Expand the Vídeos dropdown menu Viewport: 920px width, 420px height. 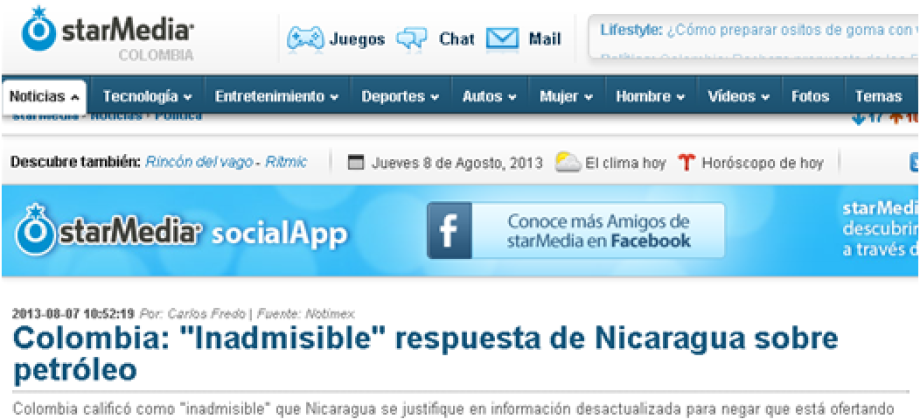(x=739, y=96)
